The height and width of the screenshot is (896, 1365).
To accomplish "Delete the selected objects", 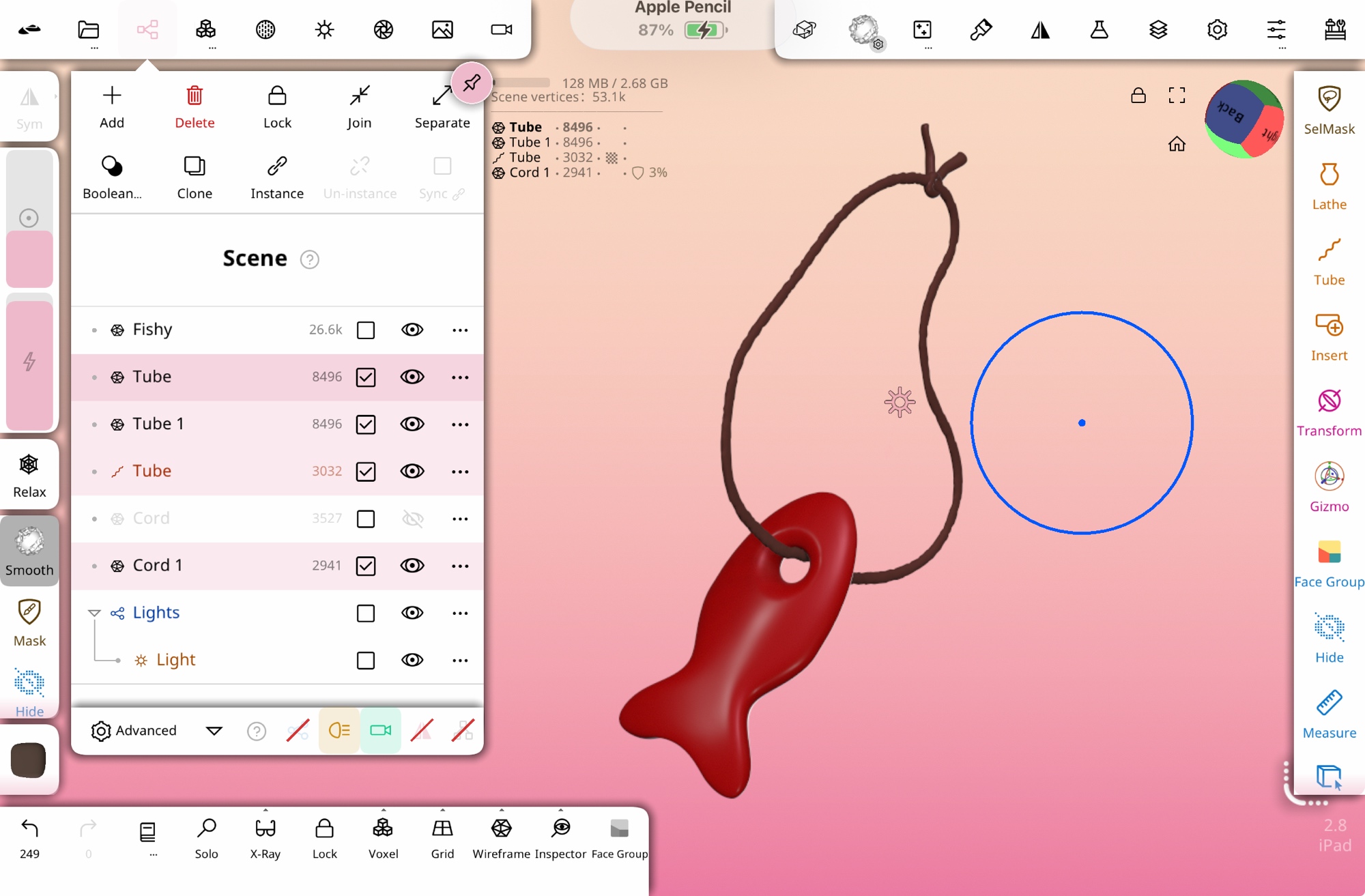I will pyautogui.click(x=195, y=106).
